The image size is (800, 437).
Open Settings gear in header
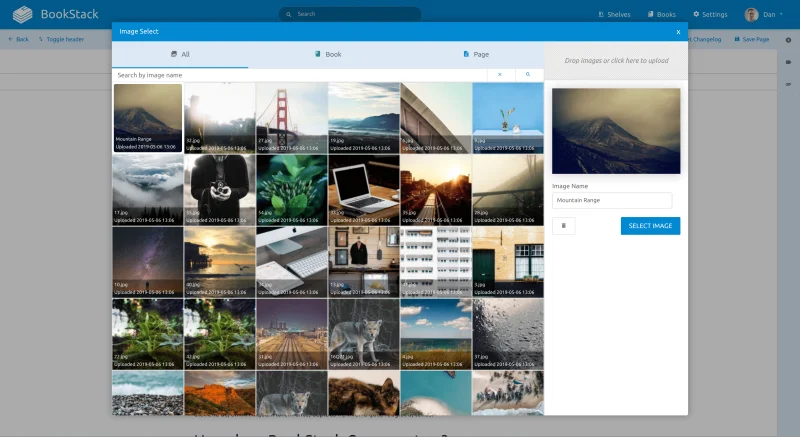pos(710,15)
